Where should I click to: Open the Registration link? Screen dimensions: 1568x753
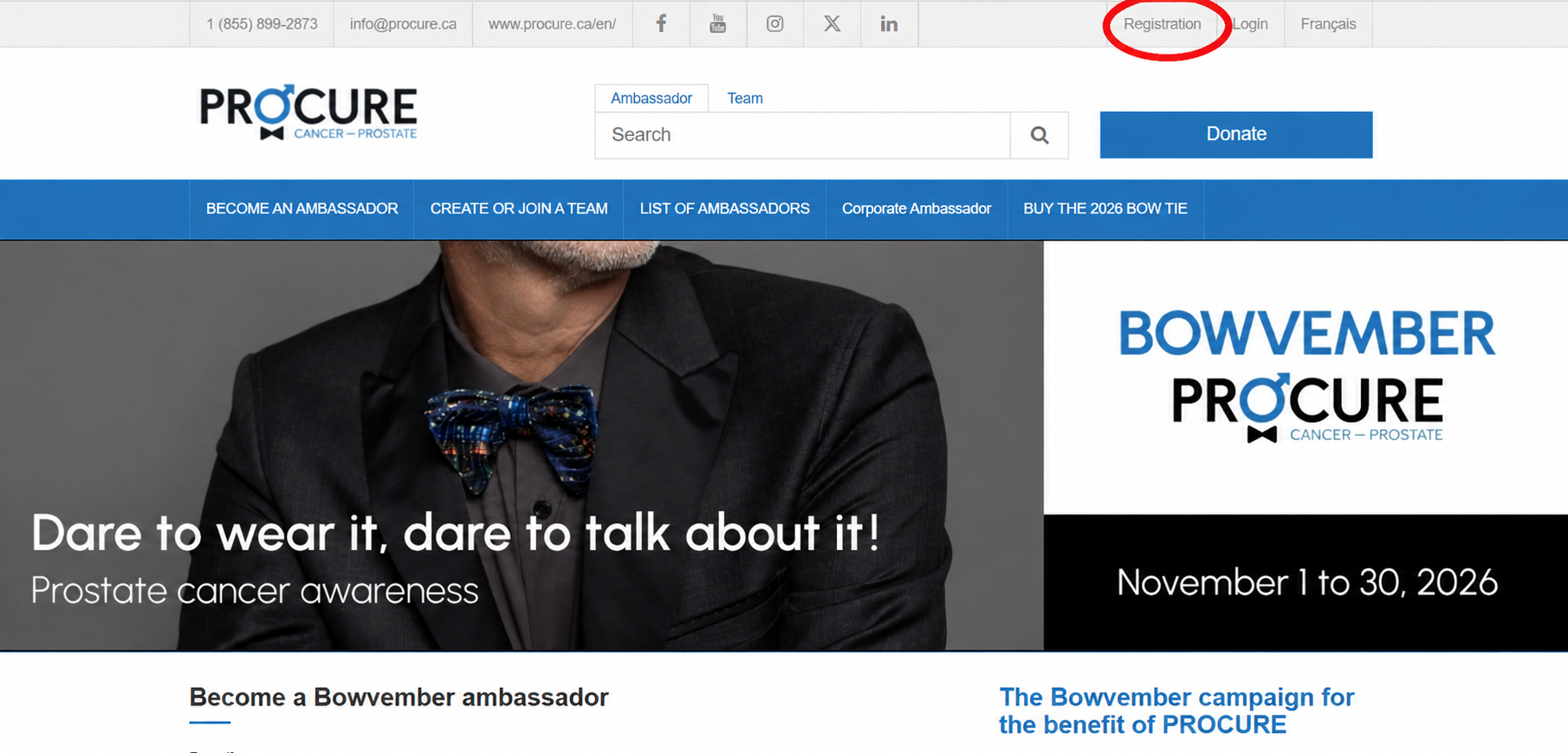[1163, 24]
